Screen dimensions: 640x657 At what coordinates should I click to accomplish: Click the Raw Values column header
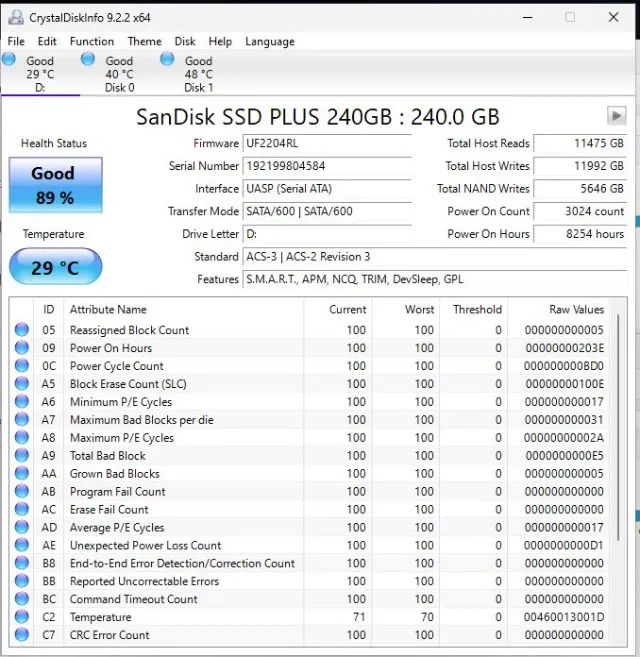point(559,310)
